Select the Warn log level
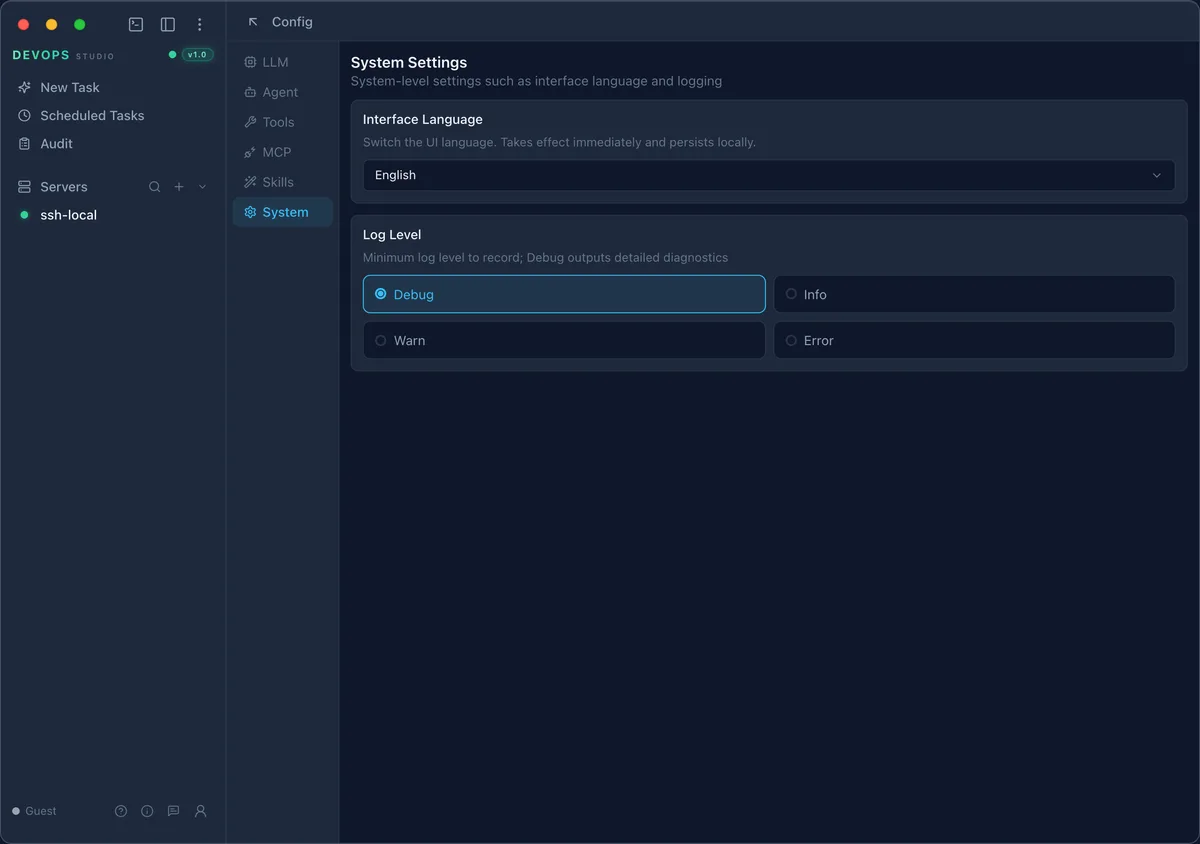The image size is (1200, 844). [x=564, y=340]
